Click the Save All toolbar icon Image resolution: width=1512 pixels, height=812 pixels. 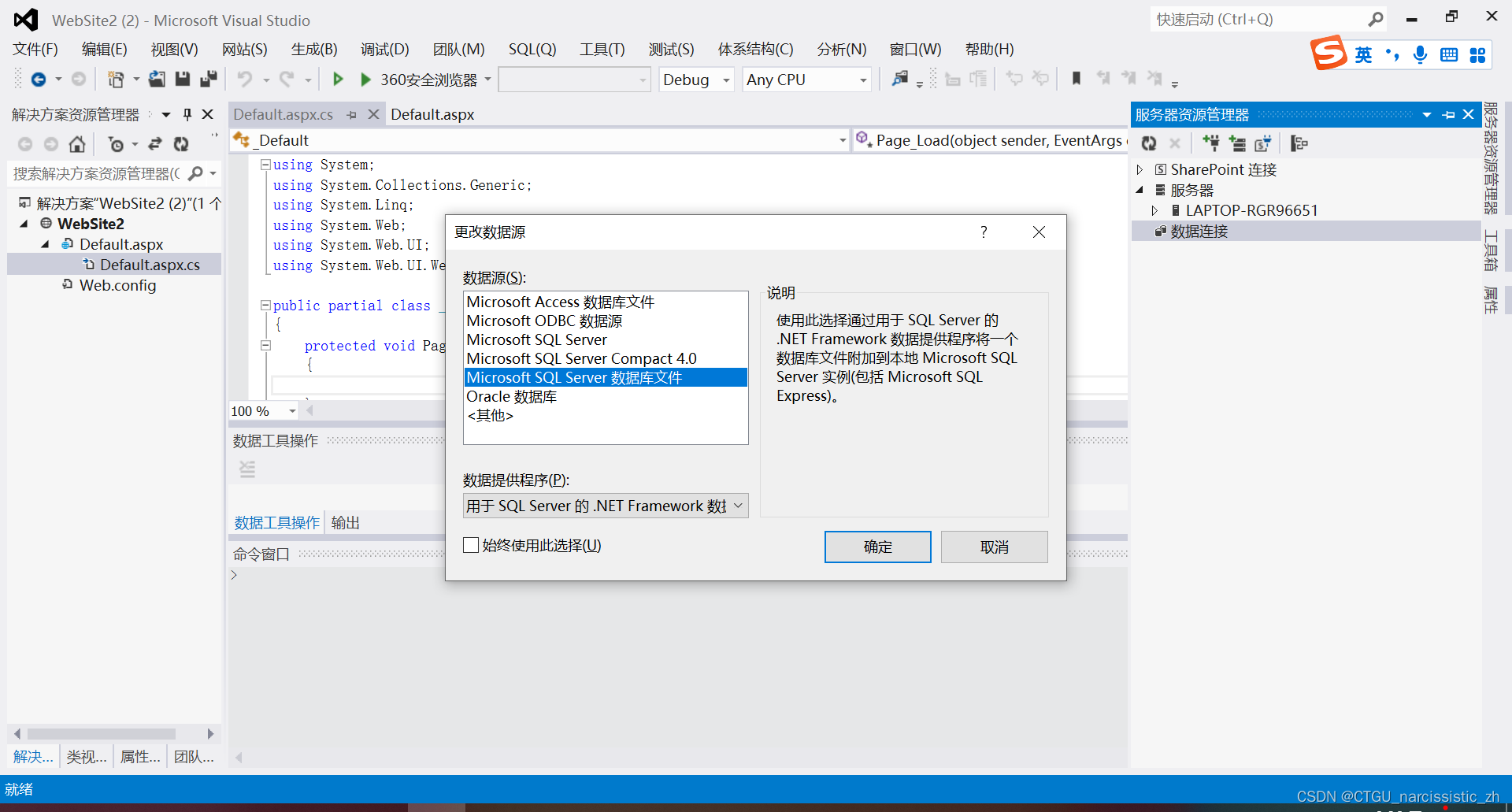209,79
